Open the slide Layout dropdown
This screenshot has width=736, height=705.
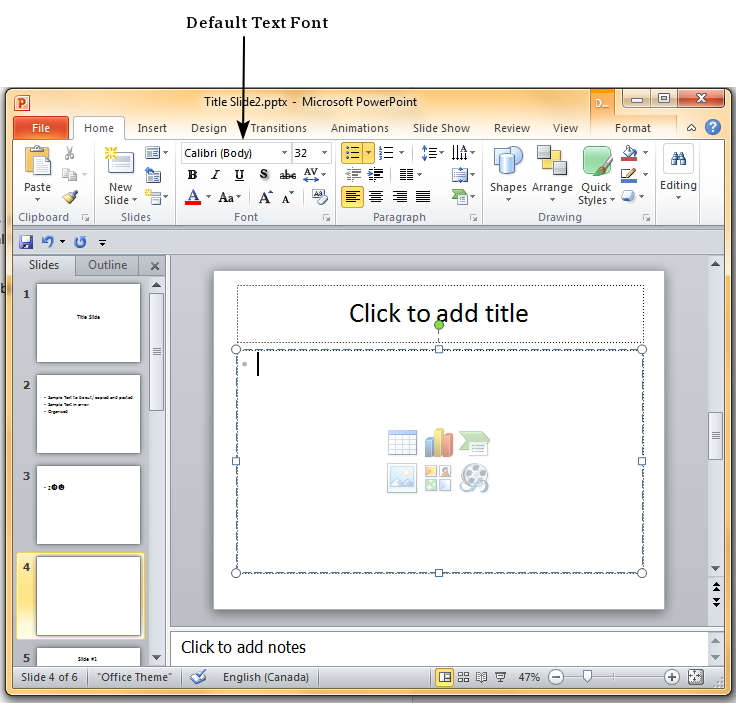[x=156, y=153]
